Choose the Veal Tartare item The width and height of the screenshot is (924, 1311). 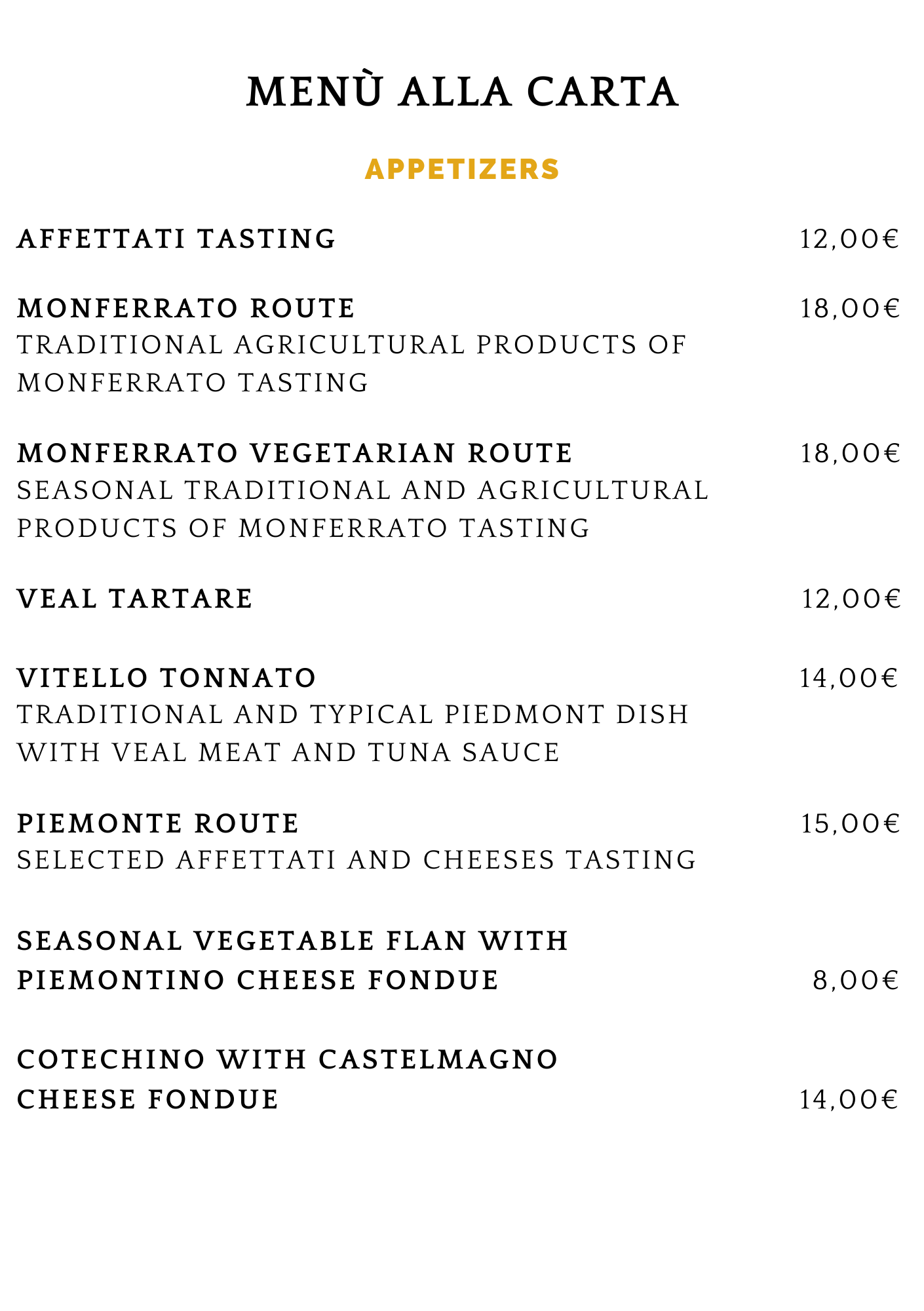click(135, 599)
